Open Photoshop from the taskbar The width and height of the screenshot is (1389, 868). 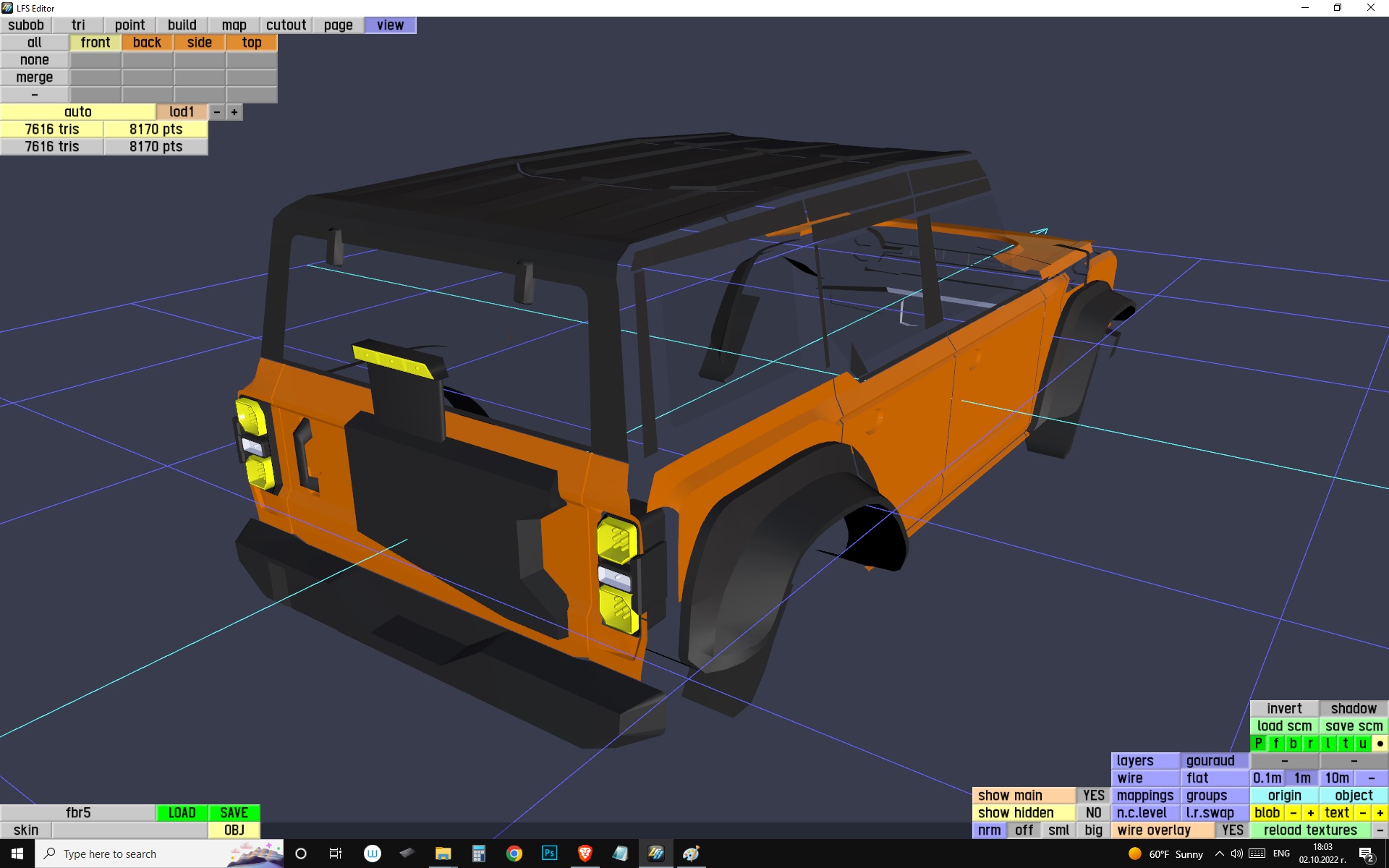coord(549,854)
